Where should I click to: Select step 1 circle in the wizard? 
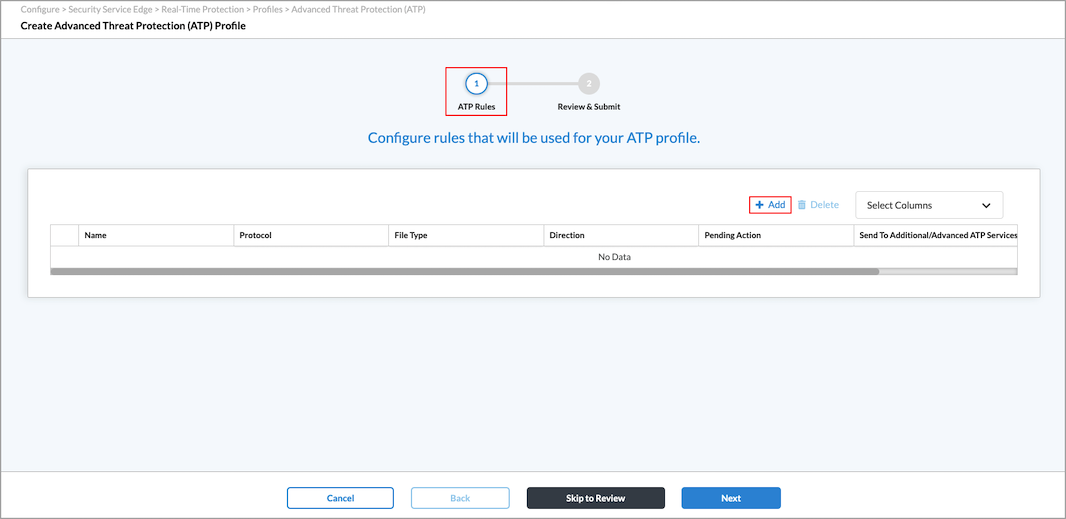477,84
